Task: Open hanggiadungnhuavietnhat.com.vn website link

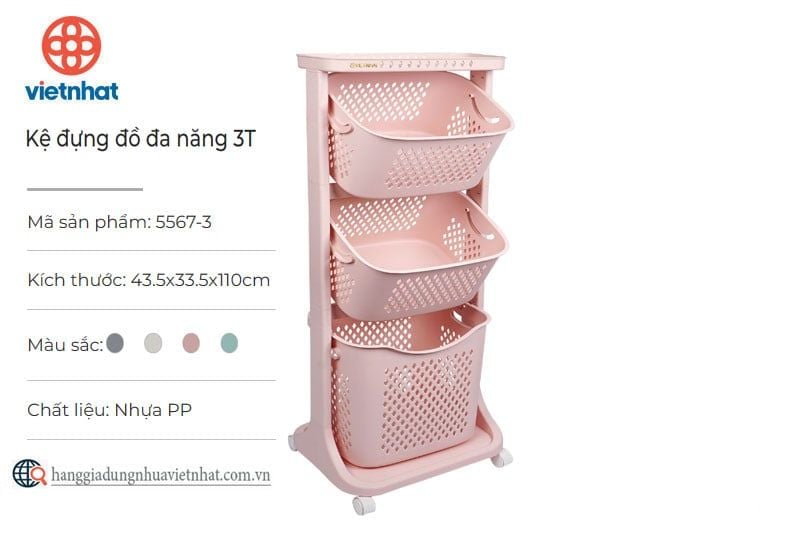Action: pyautogui.click(x=161, y=476)
